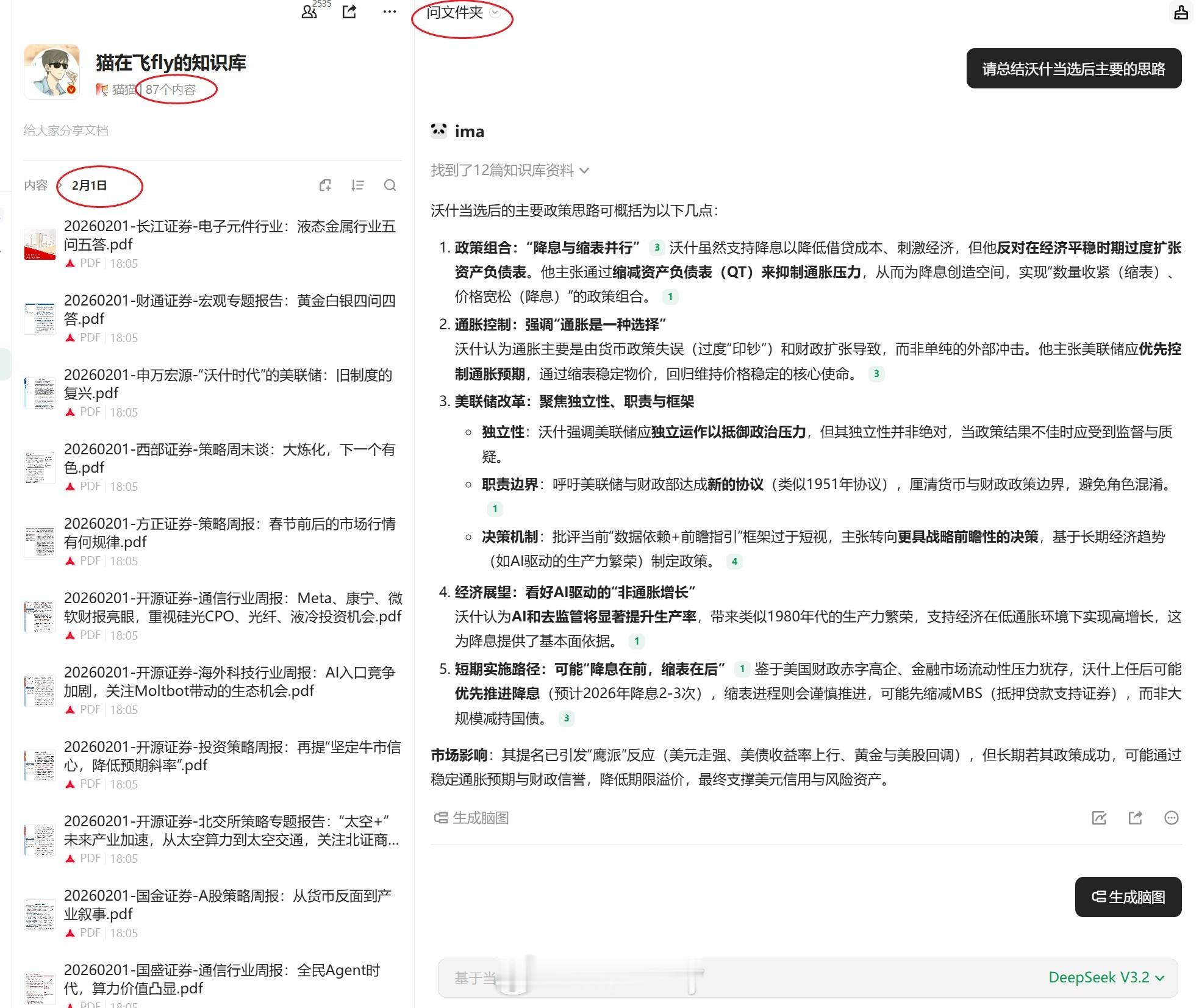The width and height of the screenshot is (1199, 1008).
Task: Click citation badge 4 after 决策机制
Action: [734, 562]
